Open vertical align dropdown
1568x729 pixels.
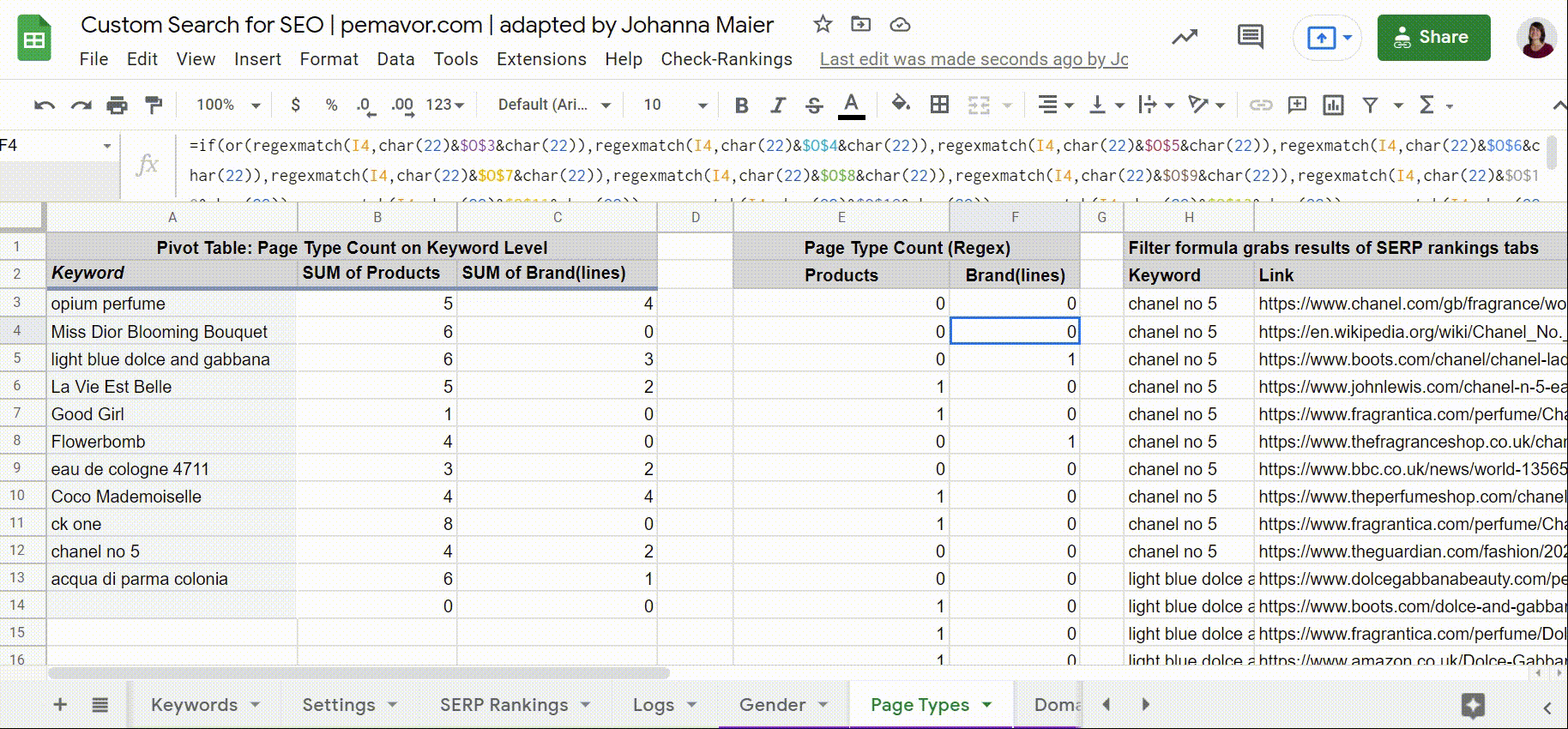(x=1107, y=105)
